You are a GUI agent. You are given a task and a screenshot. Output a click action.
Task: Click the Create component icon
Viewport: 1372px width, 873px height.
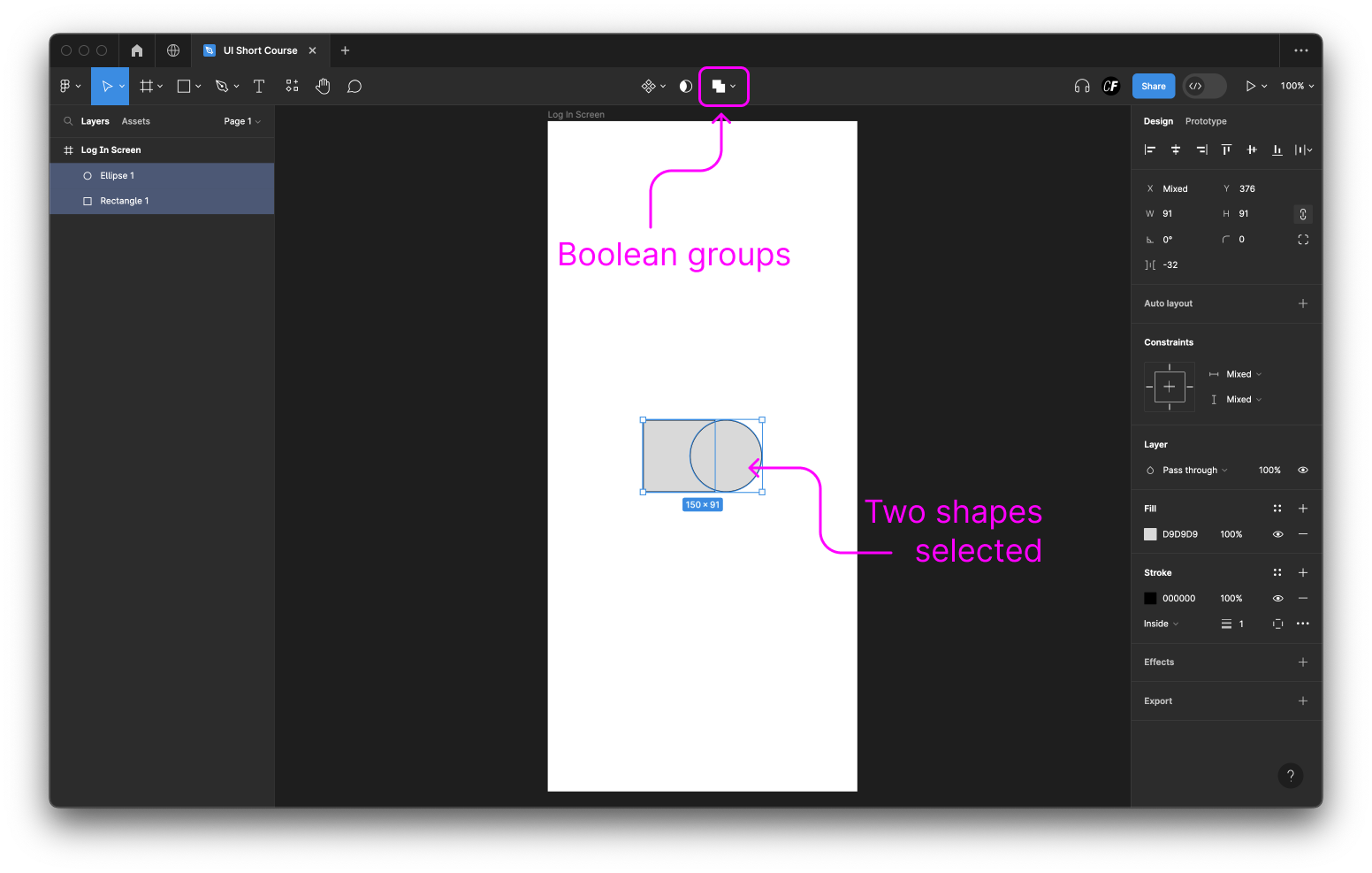point(648,86)
